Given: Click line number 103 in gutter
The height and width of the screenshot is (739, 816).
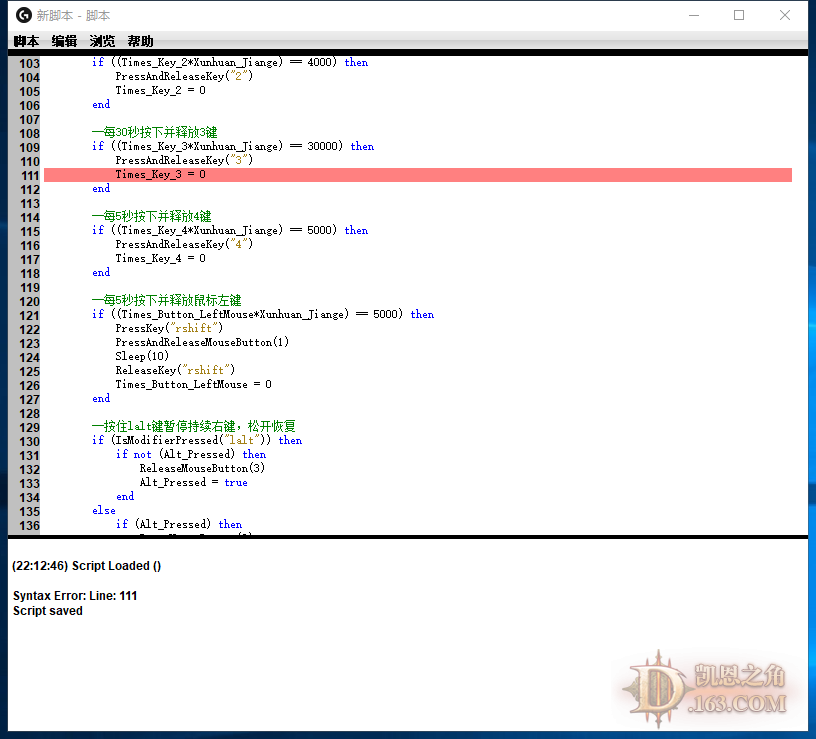Looking at the screenshot, I should coord(29,63).
